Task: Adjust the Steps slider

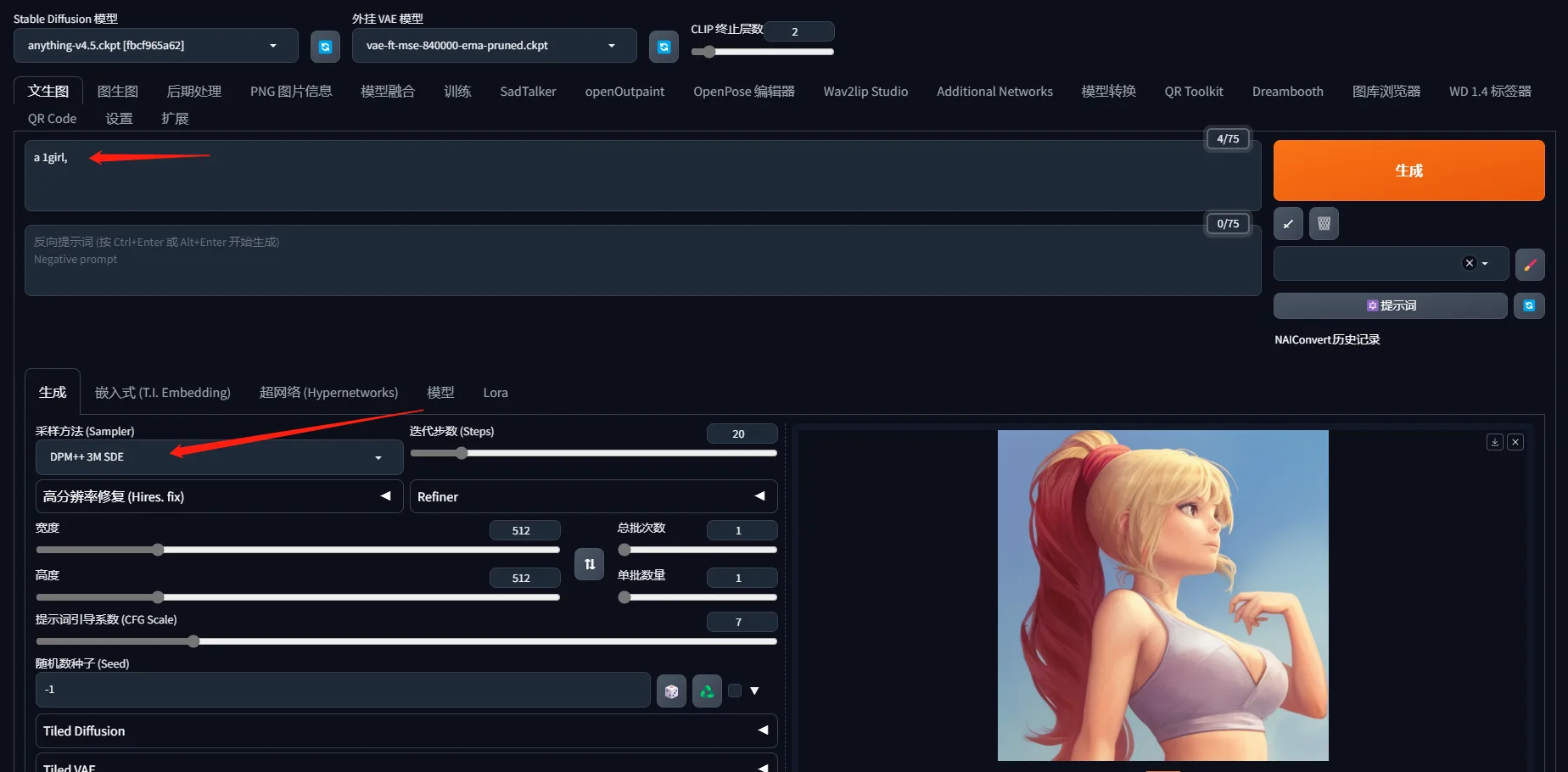Action: (593, 453)
